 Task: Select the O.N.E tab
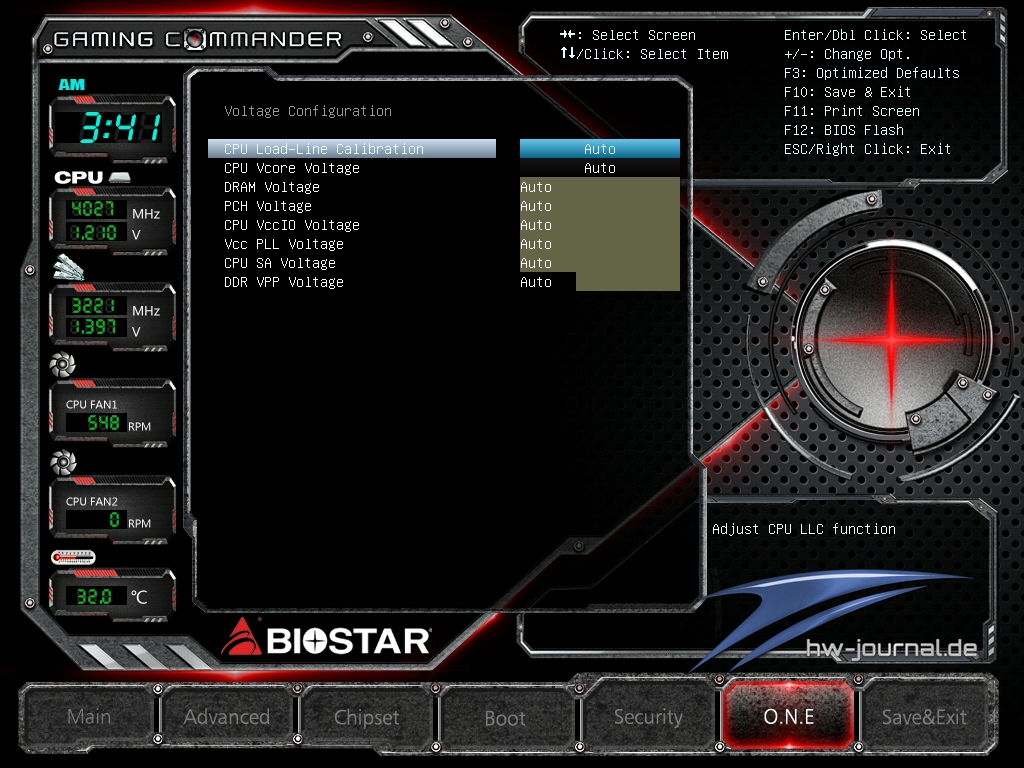pyautogui.click(x=788, y=716)
